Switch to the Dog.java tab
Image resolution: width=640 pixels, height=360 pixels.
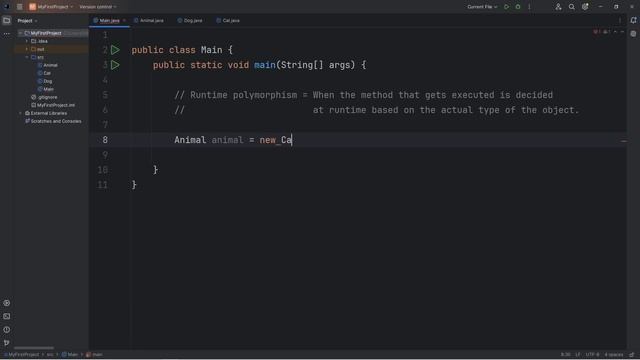[190, 20]
